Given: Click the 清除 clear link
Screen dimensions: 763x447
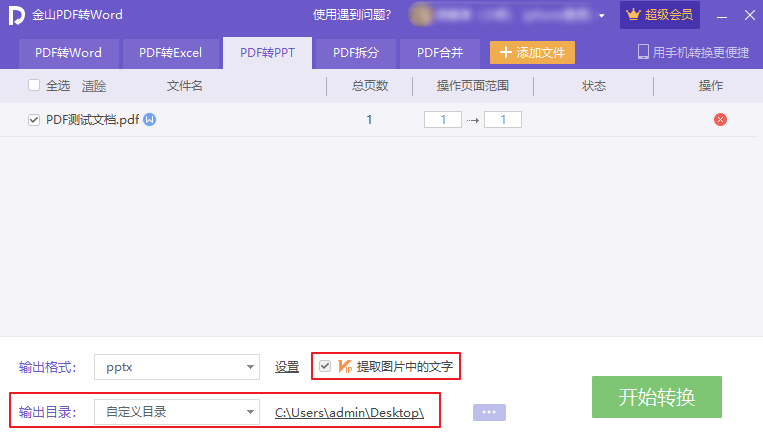Looking at the screenshot, I should (x=94, y=86).
